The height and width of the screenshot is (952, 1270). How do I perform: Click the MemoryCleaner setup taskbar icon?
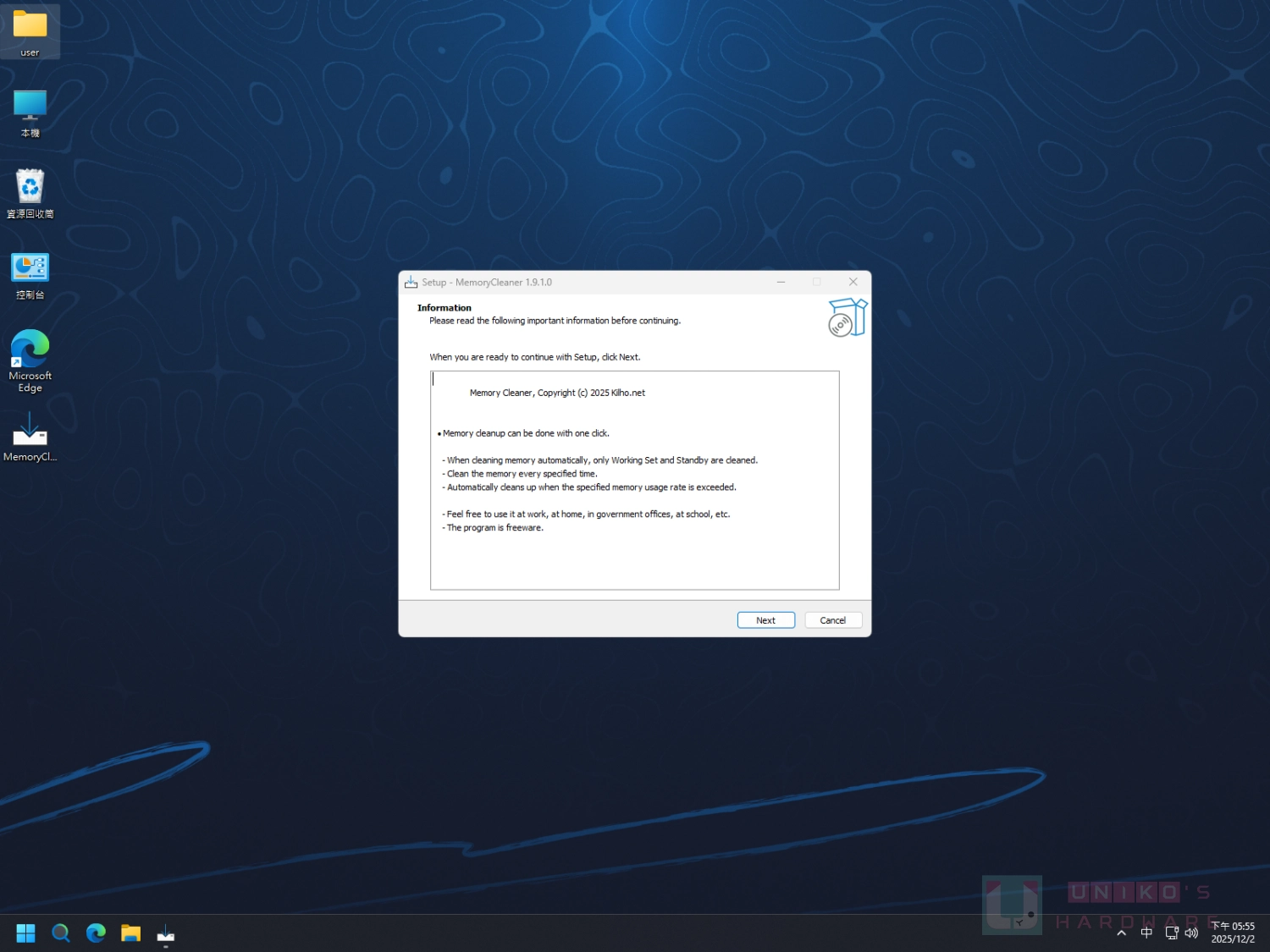coord(166,933)
